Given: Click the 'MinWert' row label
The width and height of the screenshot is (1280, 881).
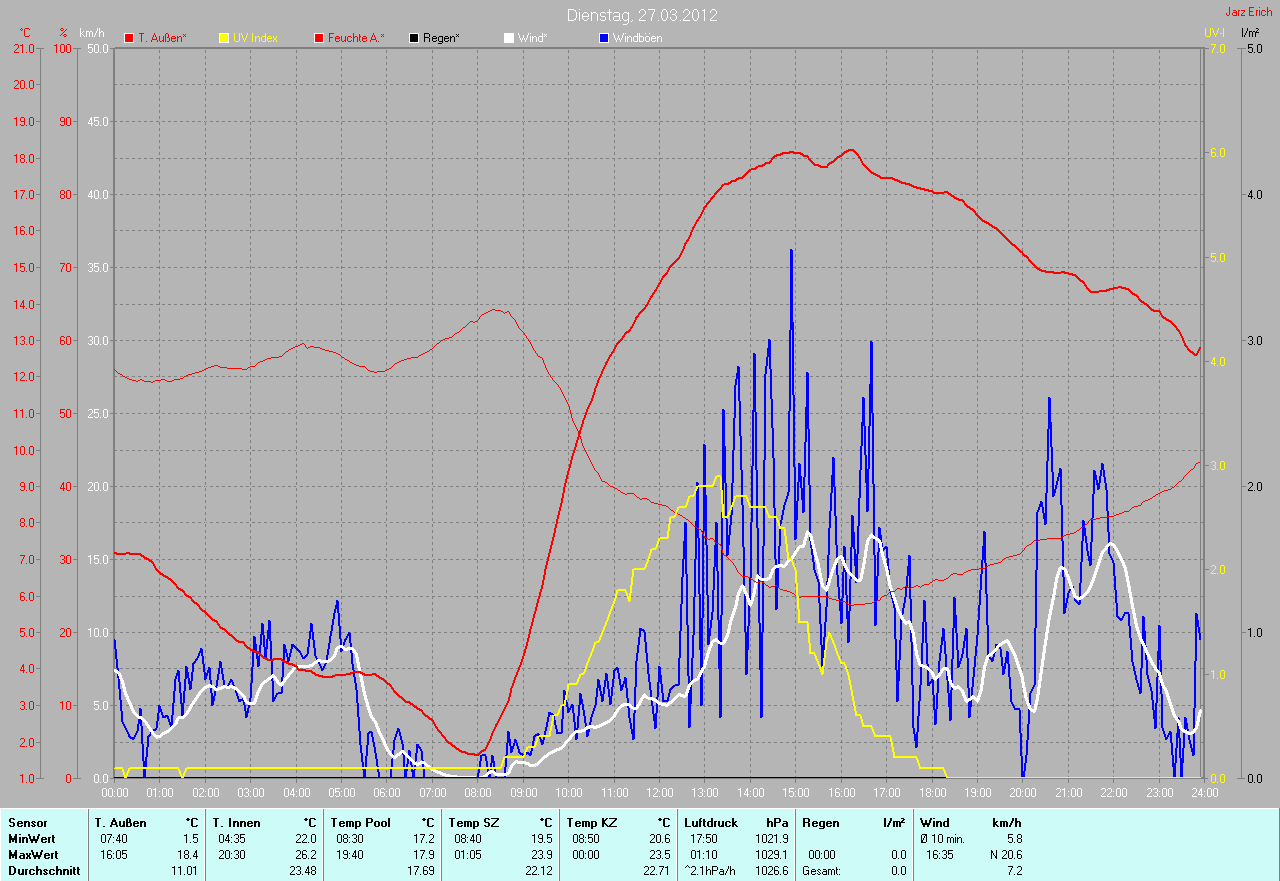Looking at the screenshot, I should 31,839.
